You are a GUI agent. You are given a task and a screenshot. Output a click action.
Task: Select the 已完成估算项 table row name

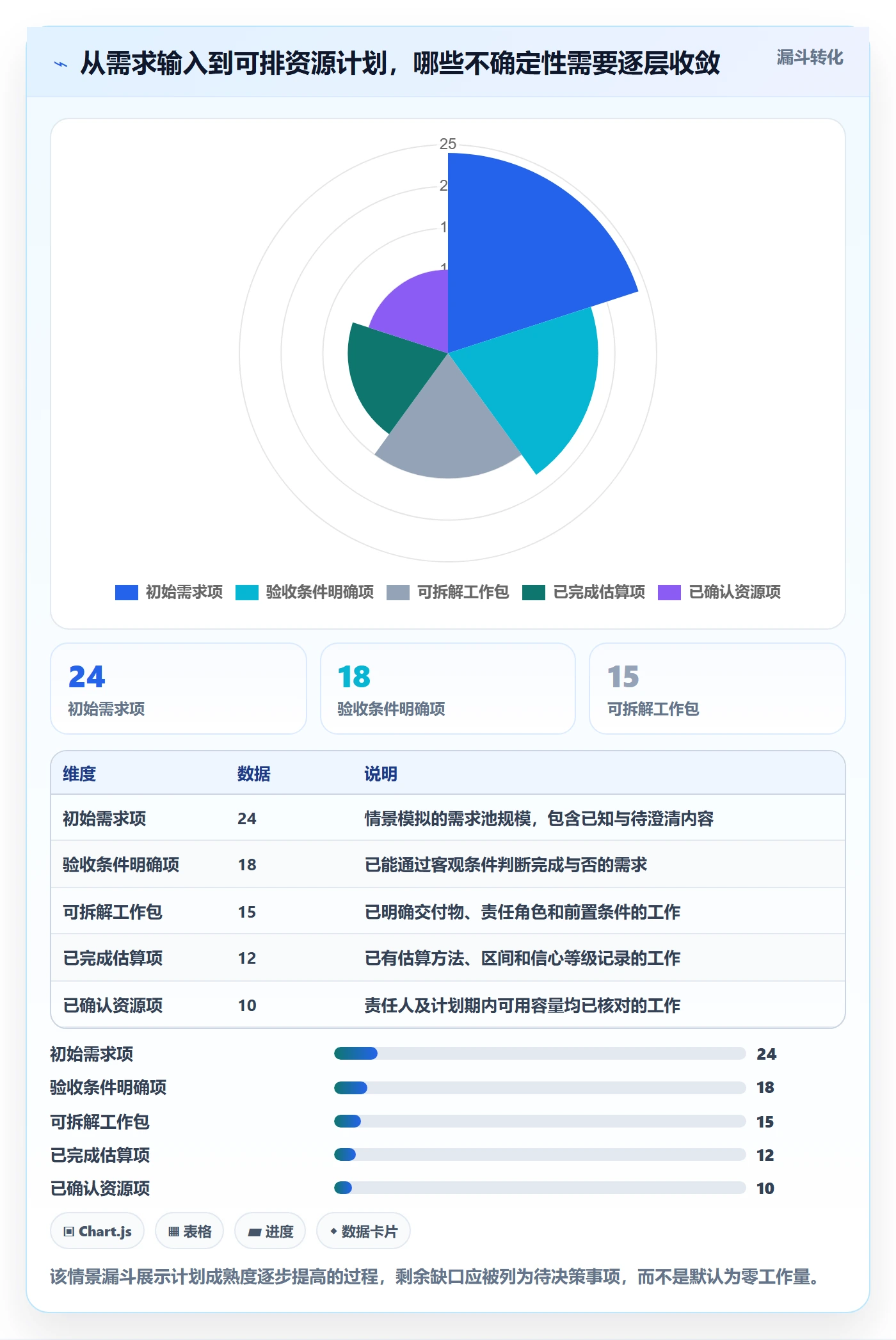[x=113, y=958]
